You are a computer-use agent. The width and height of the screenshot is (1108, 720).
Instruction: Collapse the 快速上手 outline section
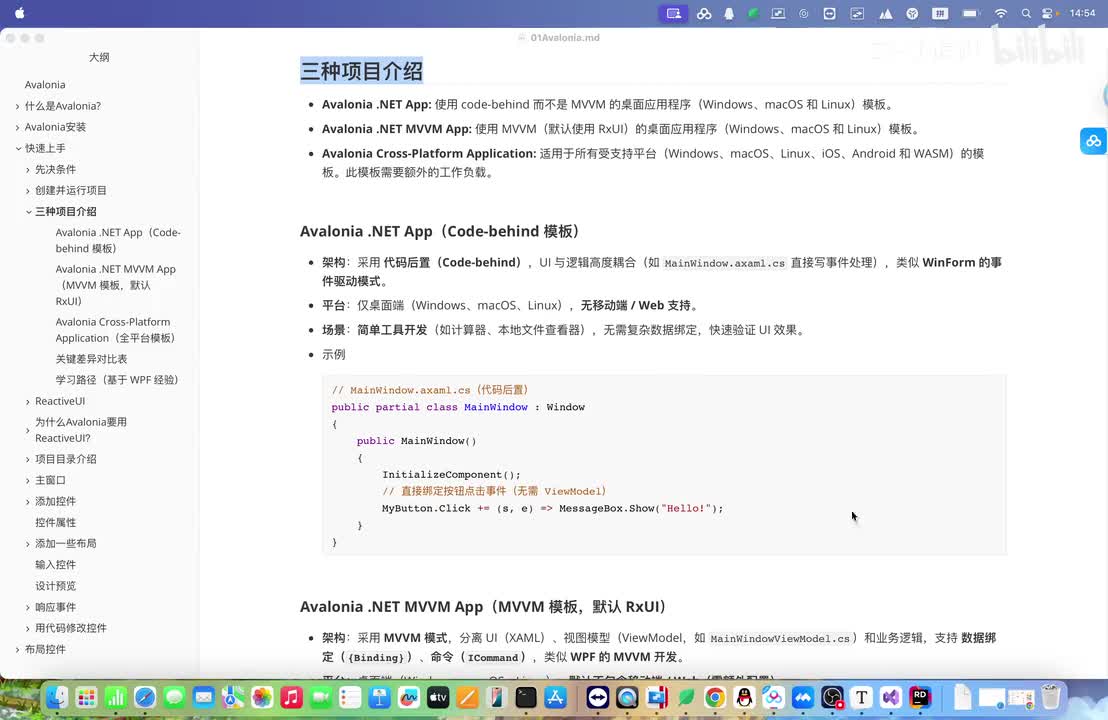(x=18, y=148)
